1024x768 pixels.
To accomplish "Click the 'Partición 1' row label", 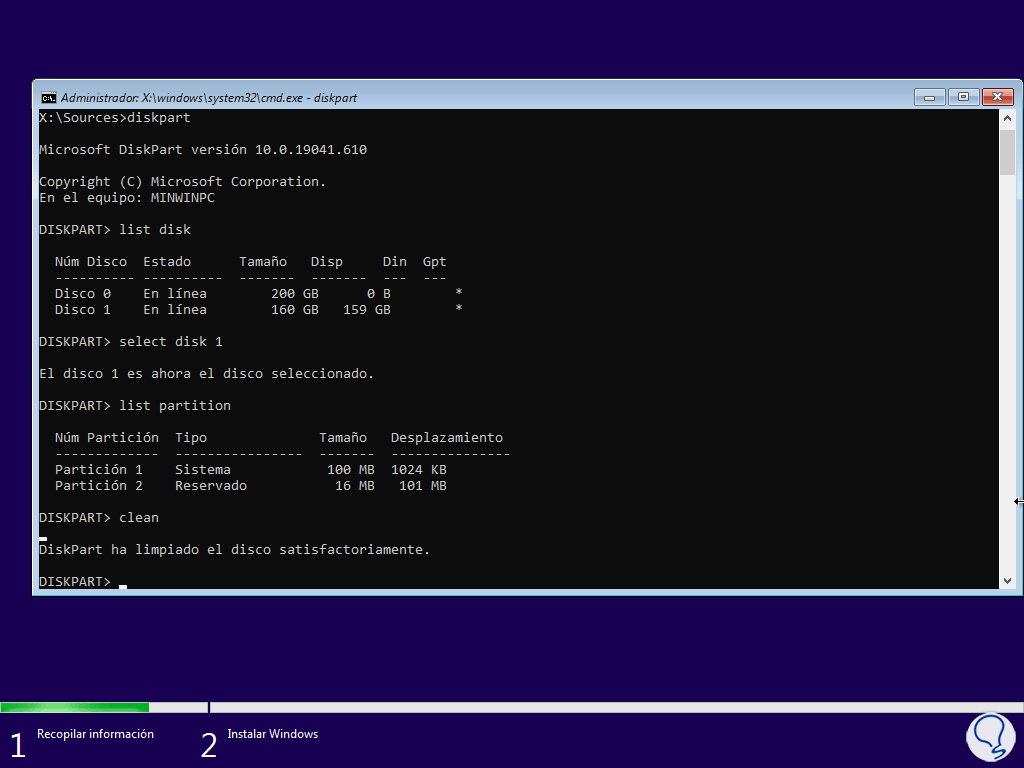I will click(99, 470).
